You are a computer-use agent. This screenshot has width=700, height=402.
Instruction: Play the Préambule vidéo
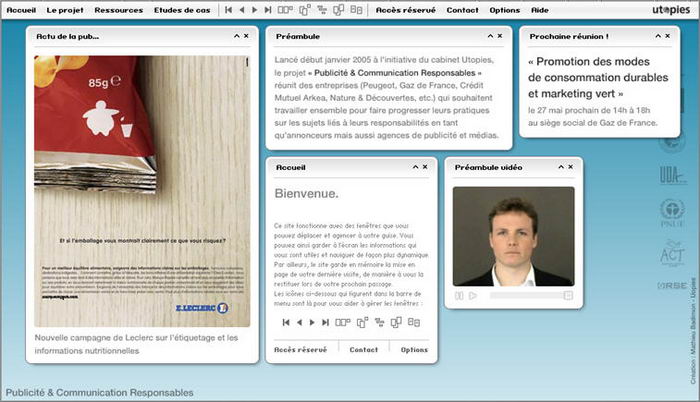473,296
